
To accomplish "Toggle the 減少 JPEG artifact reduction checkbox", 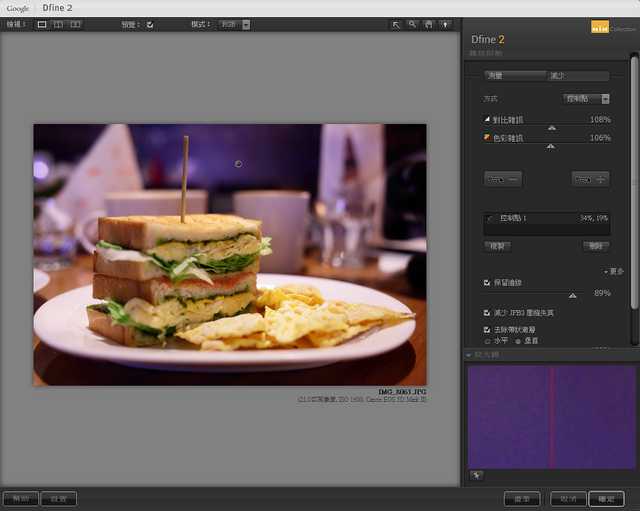I will 487,313.
